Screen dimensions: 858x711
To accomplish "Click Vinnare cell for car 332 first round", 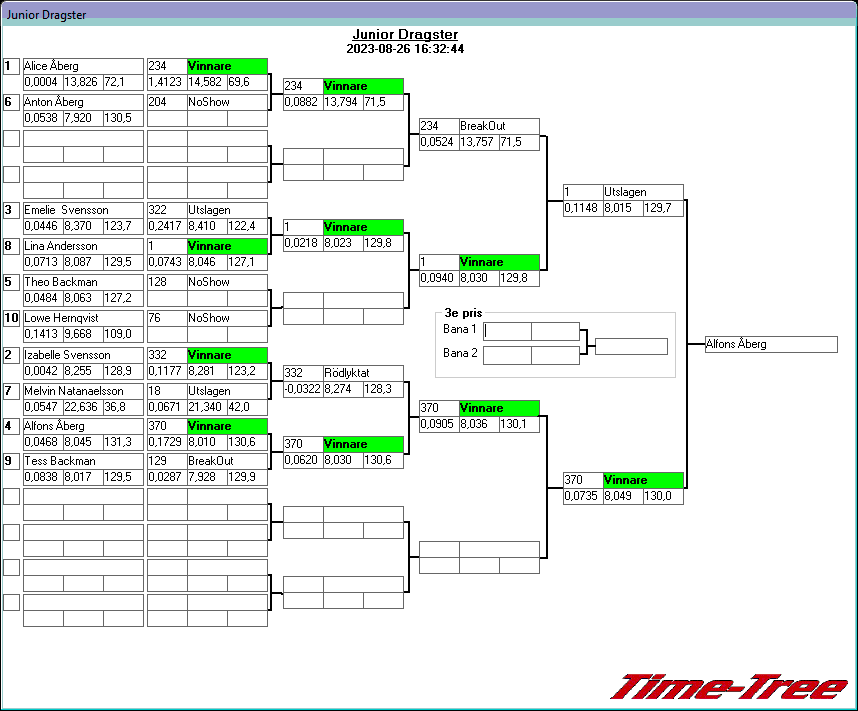I will point(227,355).
